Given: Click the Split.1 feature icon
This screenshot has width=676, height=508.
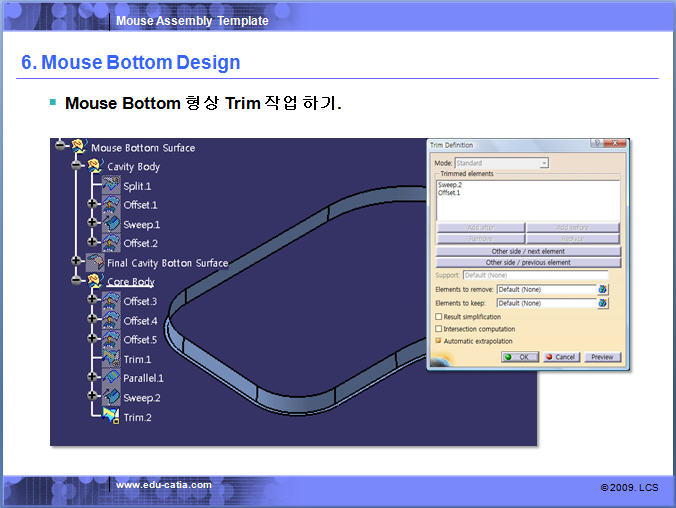Looking at the screenshot, I should pyautogui.click(x=111, y=186).
